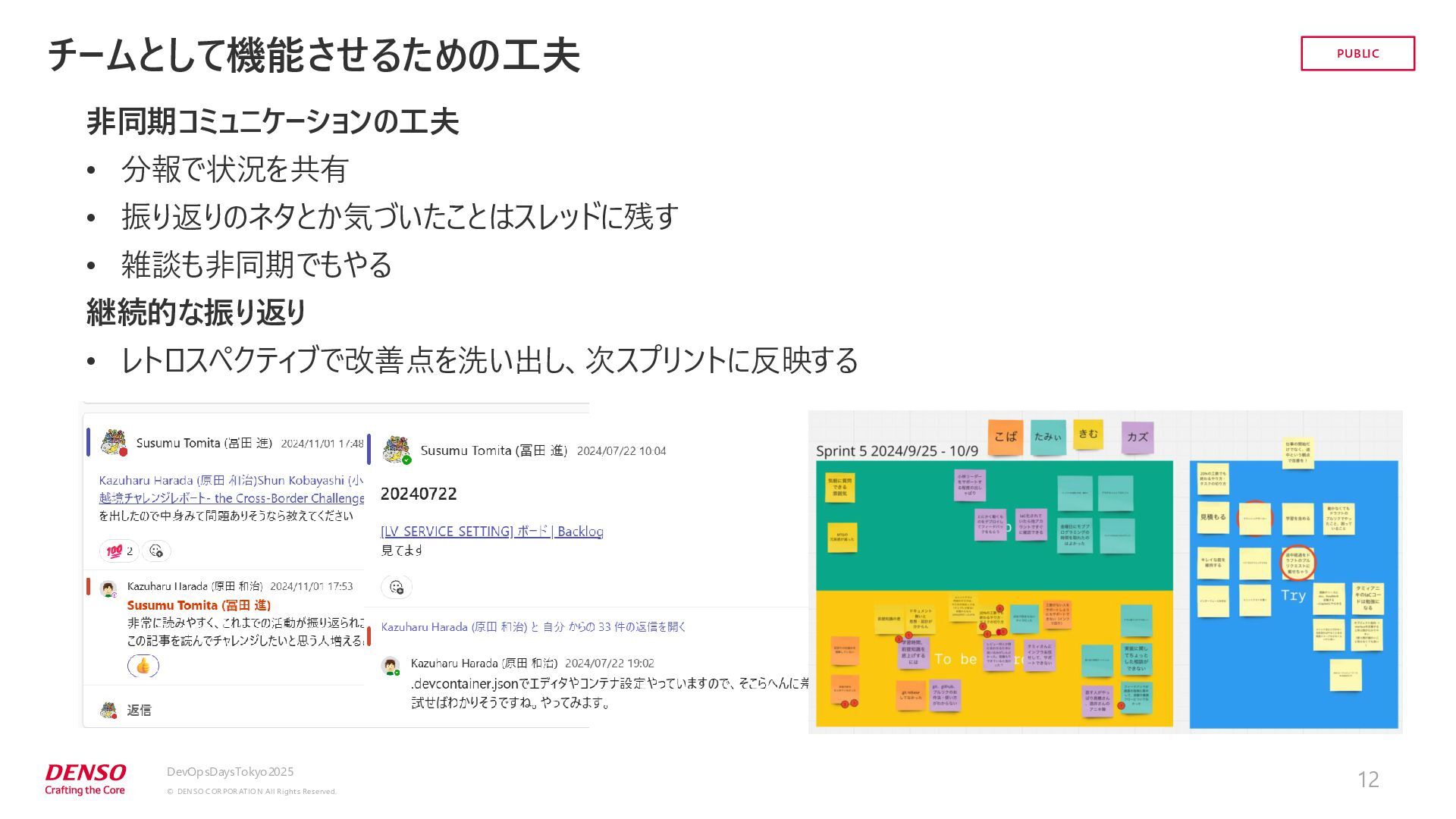Add reaction to first Susumu Tomita message
Image resolution: width=1456 pixels, height=819 pixels.
pos(156,551)
